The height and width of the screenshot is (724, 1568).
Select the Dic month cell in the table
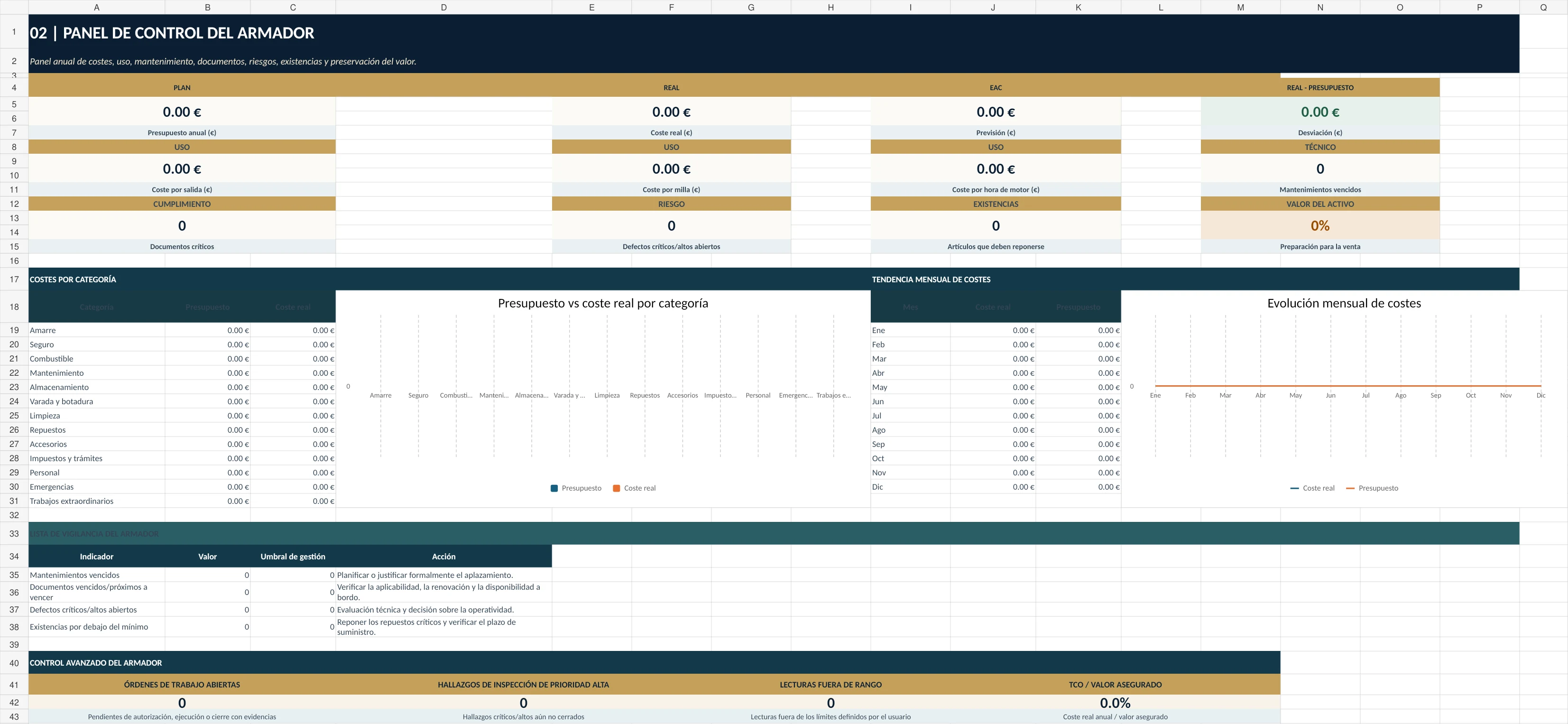pyautogui.click(x=910, y=487)
